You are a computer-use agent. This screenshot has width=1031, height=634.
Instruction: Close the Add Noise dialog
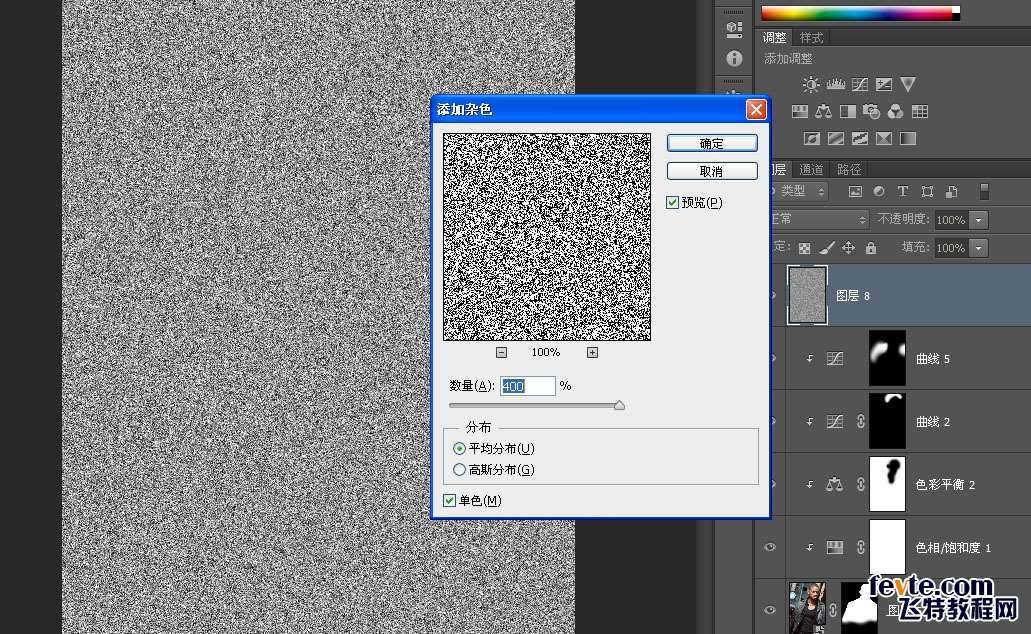(x=756, y=109)
